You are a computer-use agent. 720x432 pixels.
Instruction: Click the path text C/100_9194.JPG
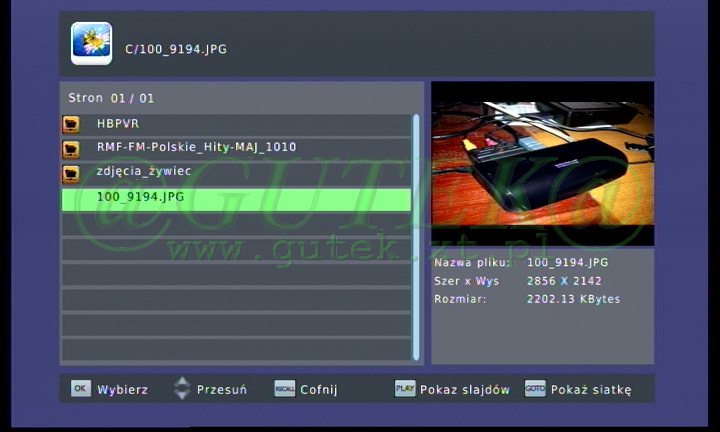(x=176, y=49)
